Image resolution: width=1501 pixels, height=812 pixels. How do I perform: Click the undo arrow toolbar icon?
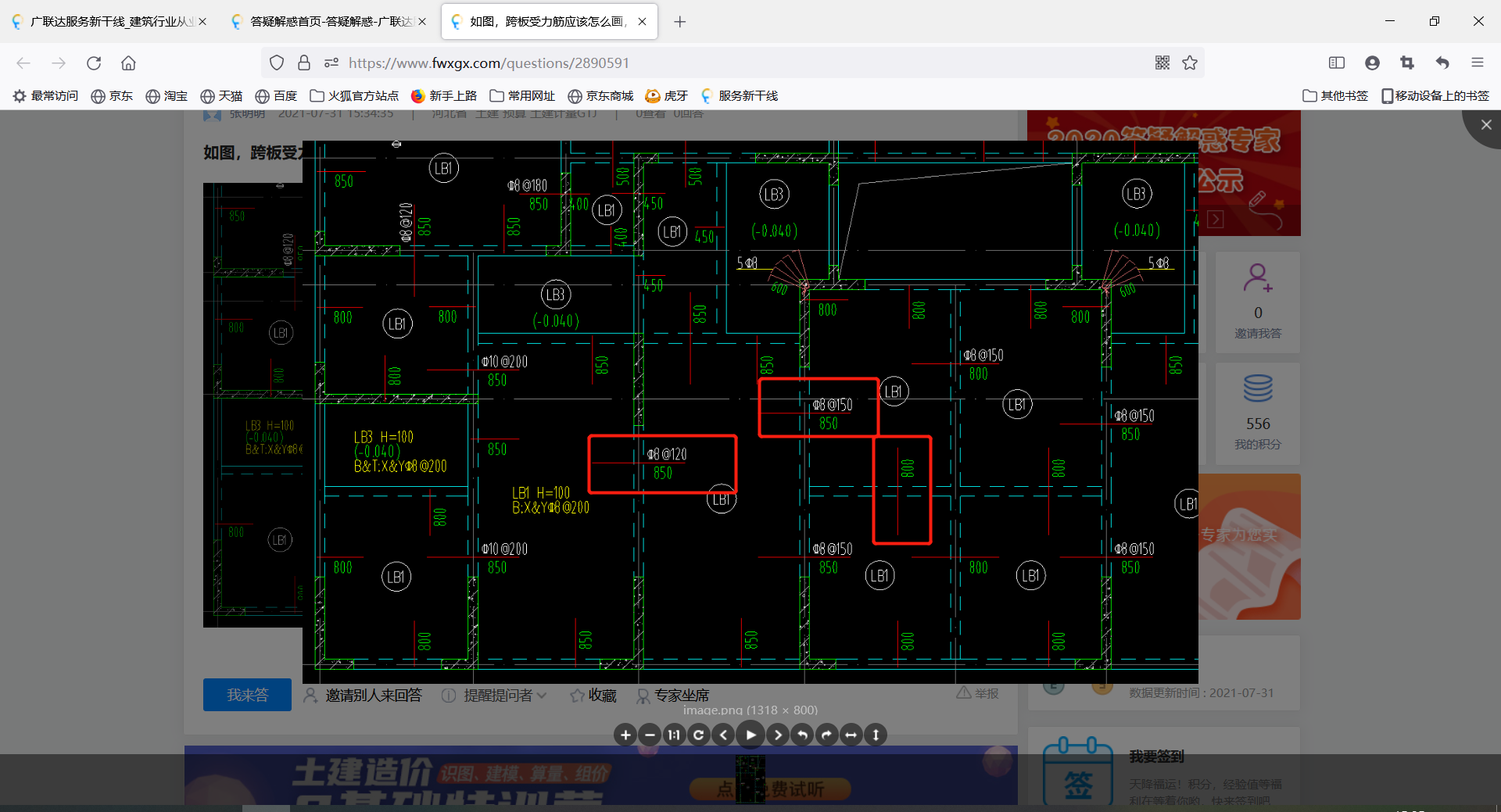point(1442,63)
